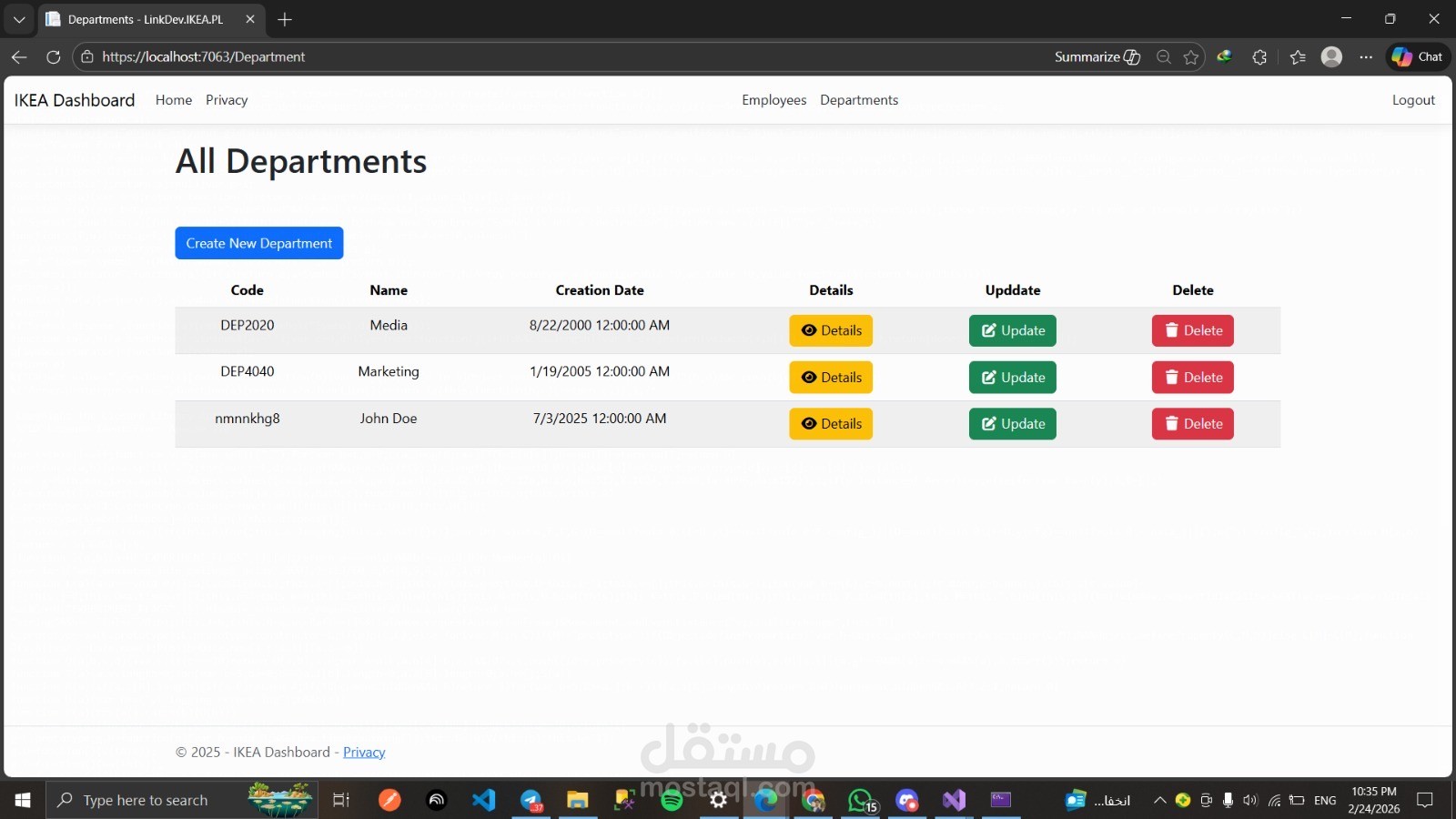1456x819 pixels.
Task: Open Copilot Chat in the browser toolbar
Action: (x=1418, y=56)
